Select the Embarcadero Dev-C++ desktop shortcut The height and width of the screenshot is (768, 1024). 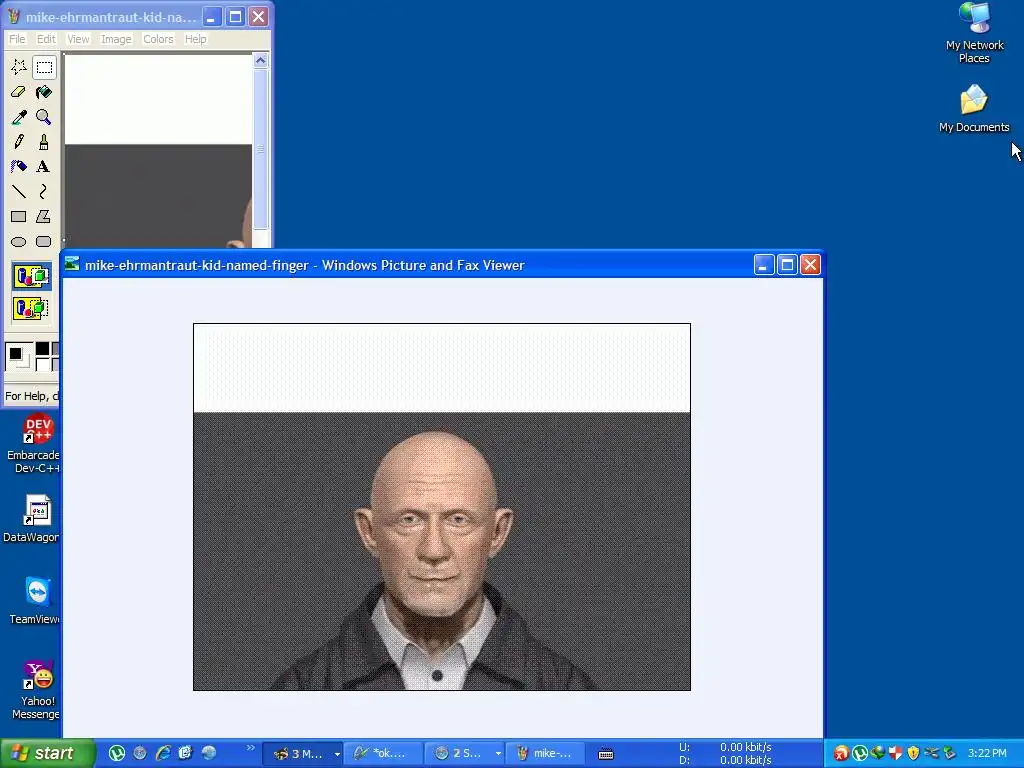(35, 443)
